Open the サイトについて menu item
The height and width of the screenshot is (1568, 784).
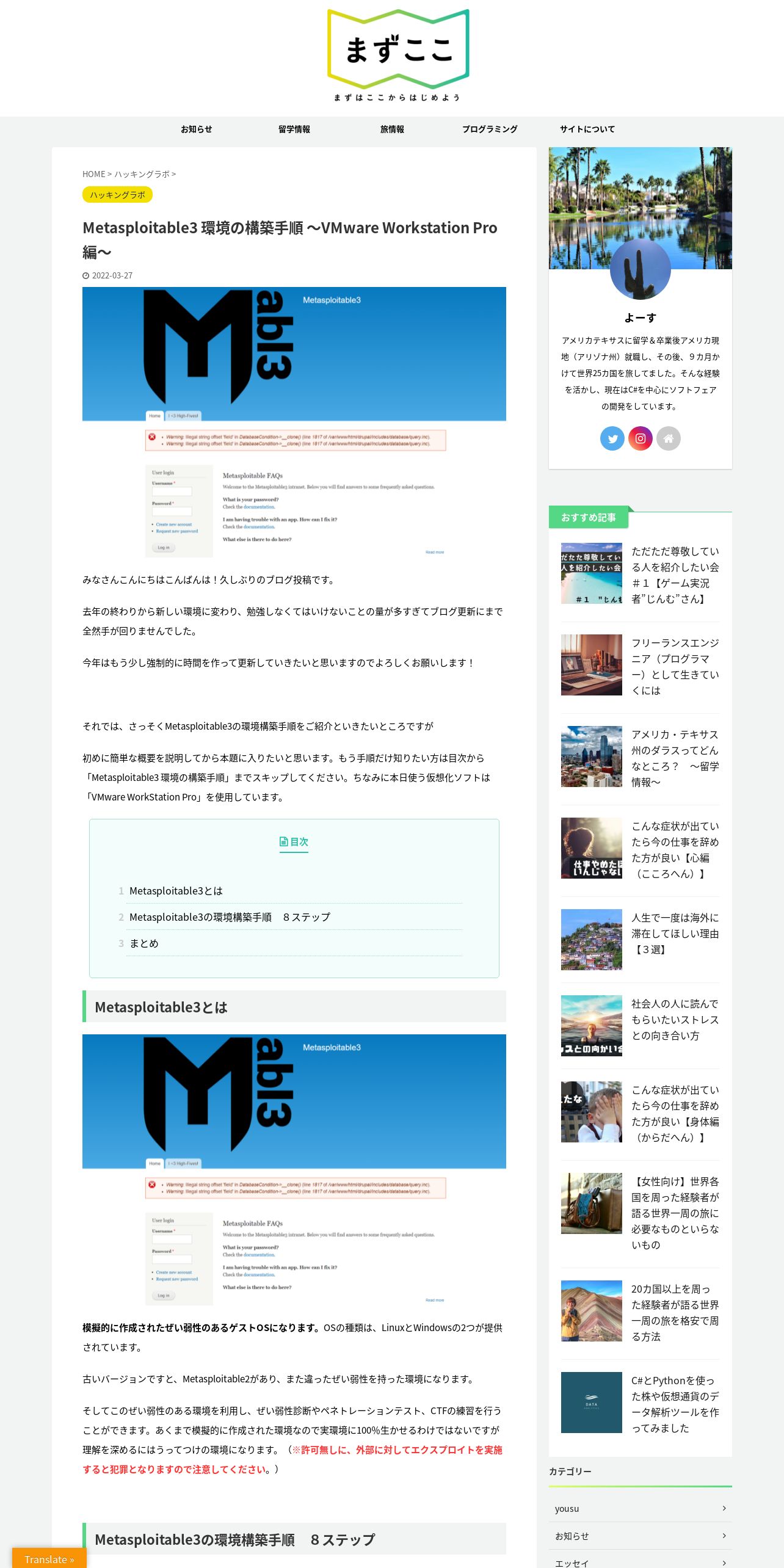click(587, 129)
